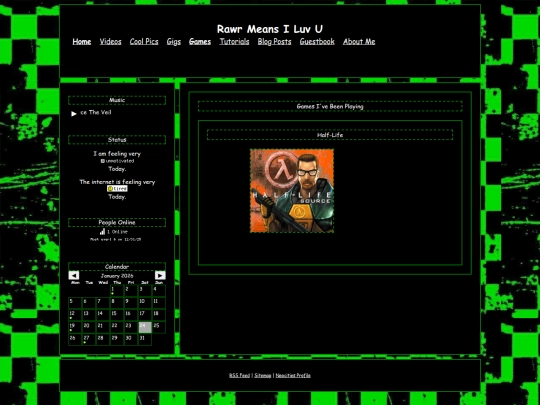Select January 1 in the calendar

point(117,290)
